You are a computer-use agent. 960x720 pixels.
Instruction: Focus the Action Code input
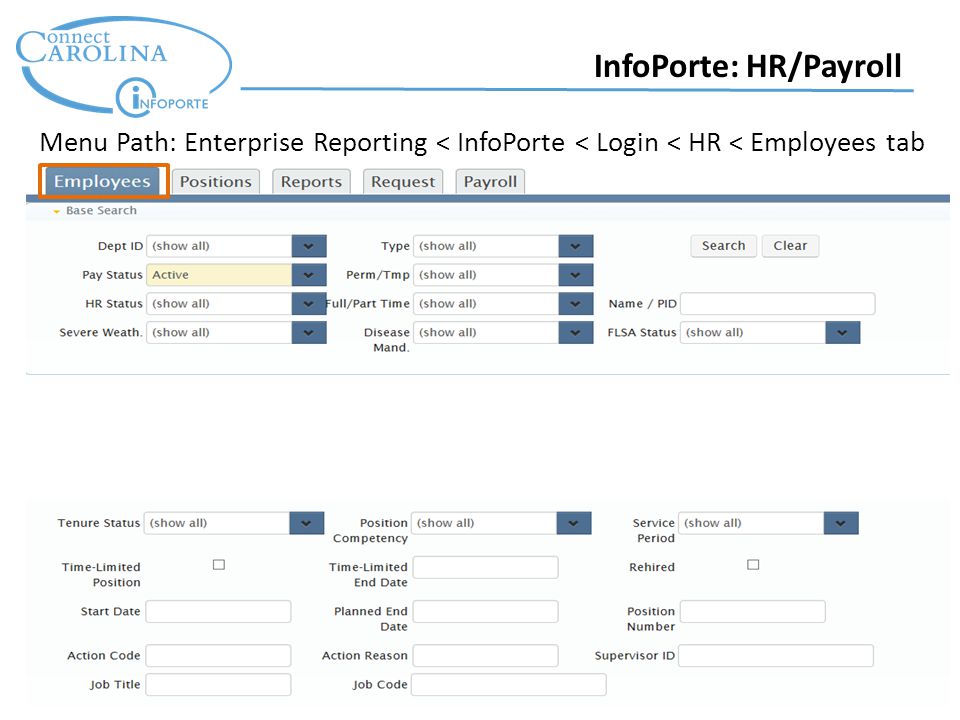(218, 656)
